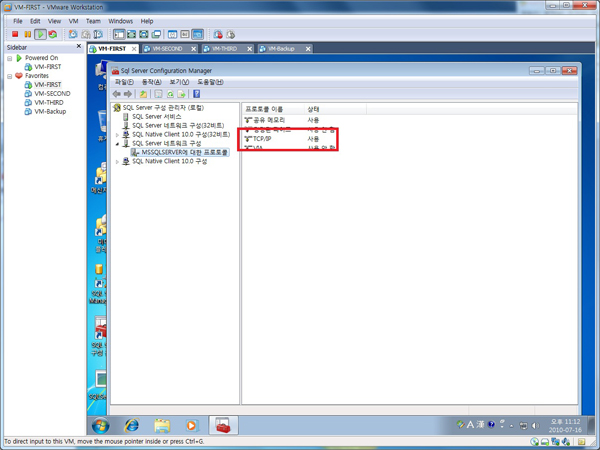Screen dimensions: 600x450
Task: Click the Refresh toolbar icon
Action: pos(170,94)
